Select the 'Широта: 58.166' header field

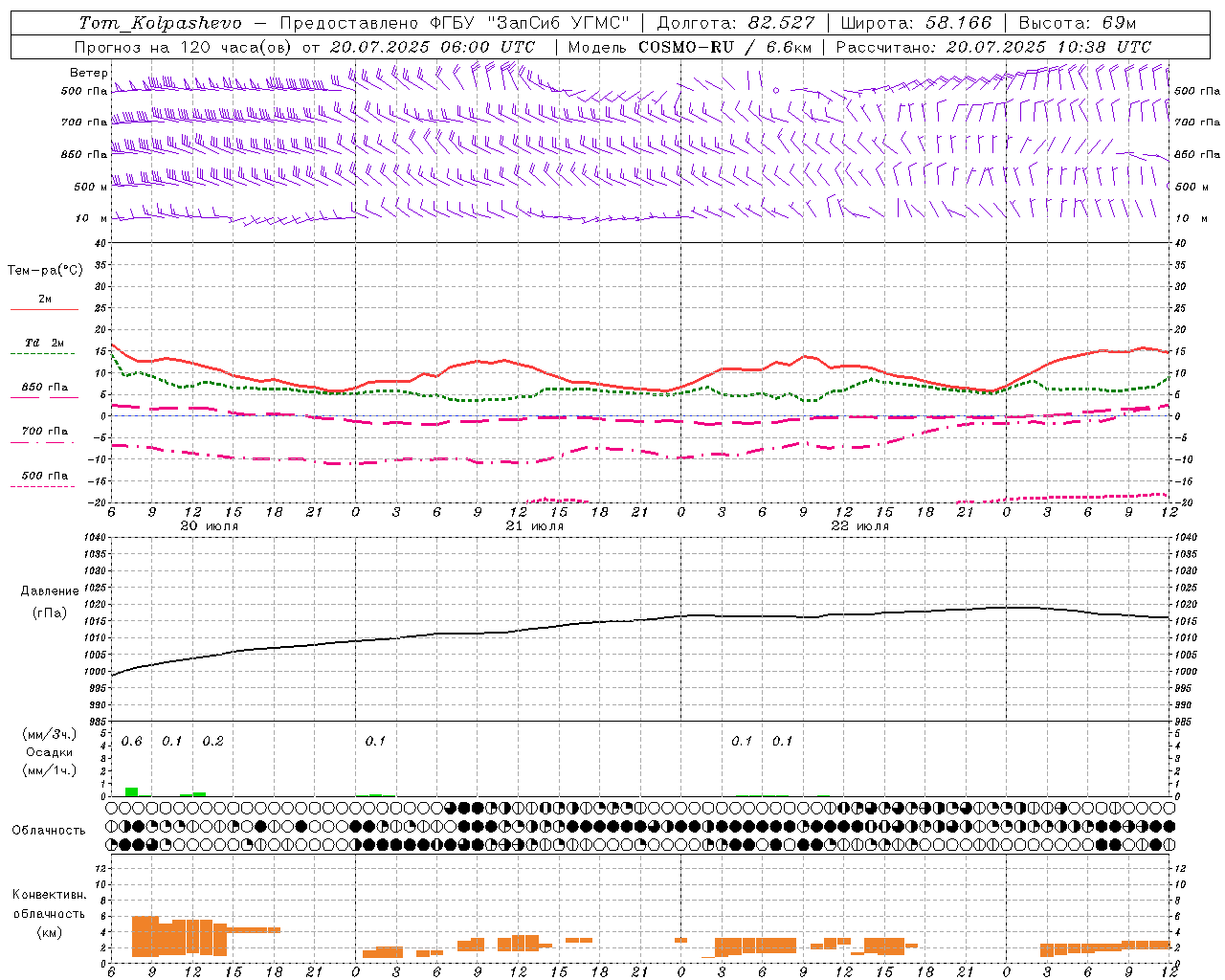click(916, 23)
